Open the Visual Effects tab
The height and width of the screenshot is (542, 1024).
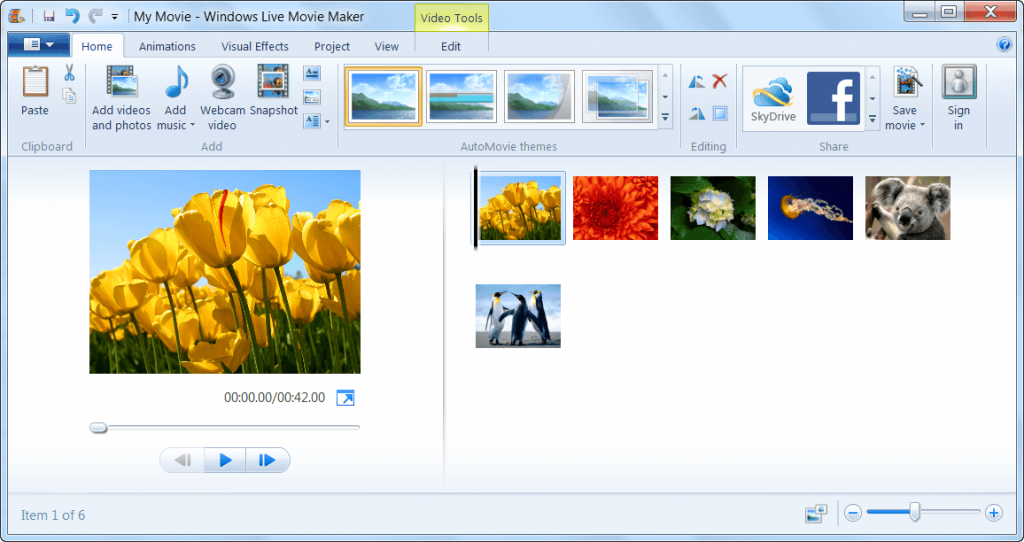pyautogui.click(x=255, y=46)
